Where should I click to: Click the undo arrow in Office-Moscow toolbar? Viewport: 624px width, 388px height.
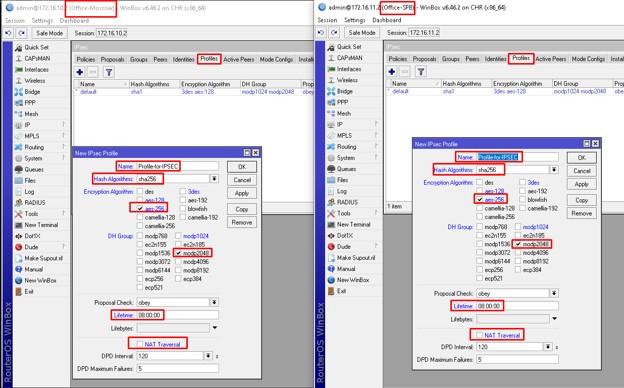[8, 33]
